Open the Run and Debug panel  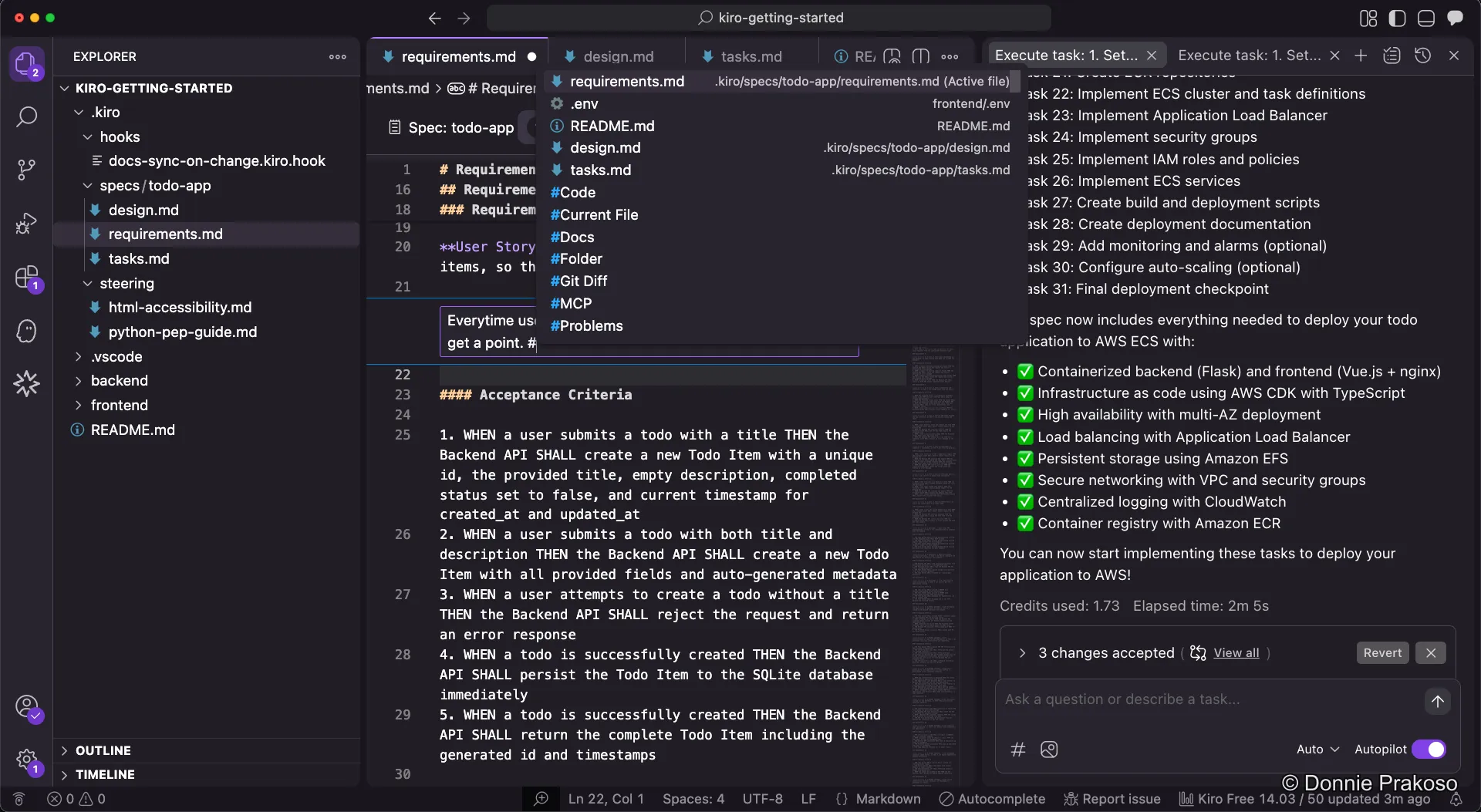27,224
